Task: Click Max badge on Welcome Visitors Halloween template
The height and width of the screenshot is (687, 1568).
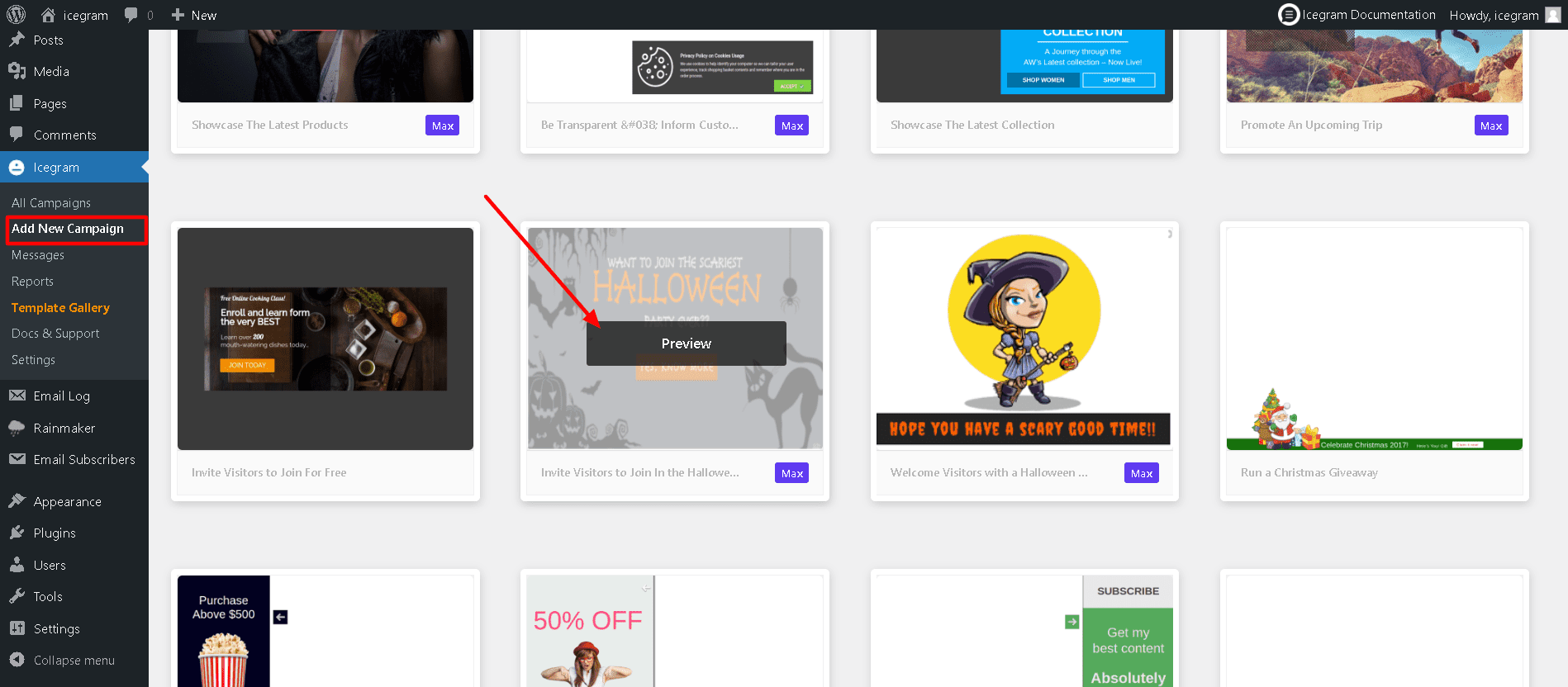Action: tap(1142, 473)
